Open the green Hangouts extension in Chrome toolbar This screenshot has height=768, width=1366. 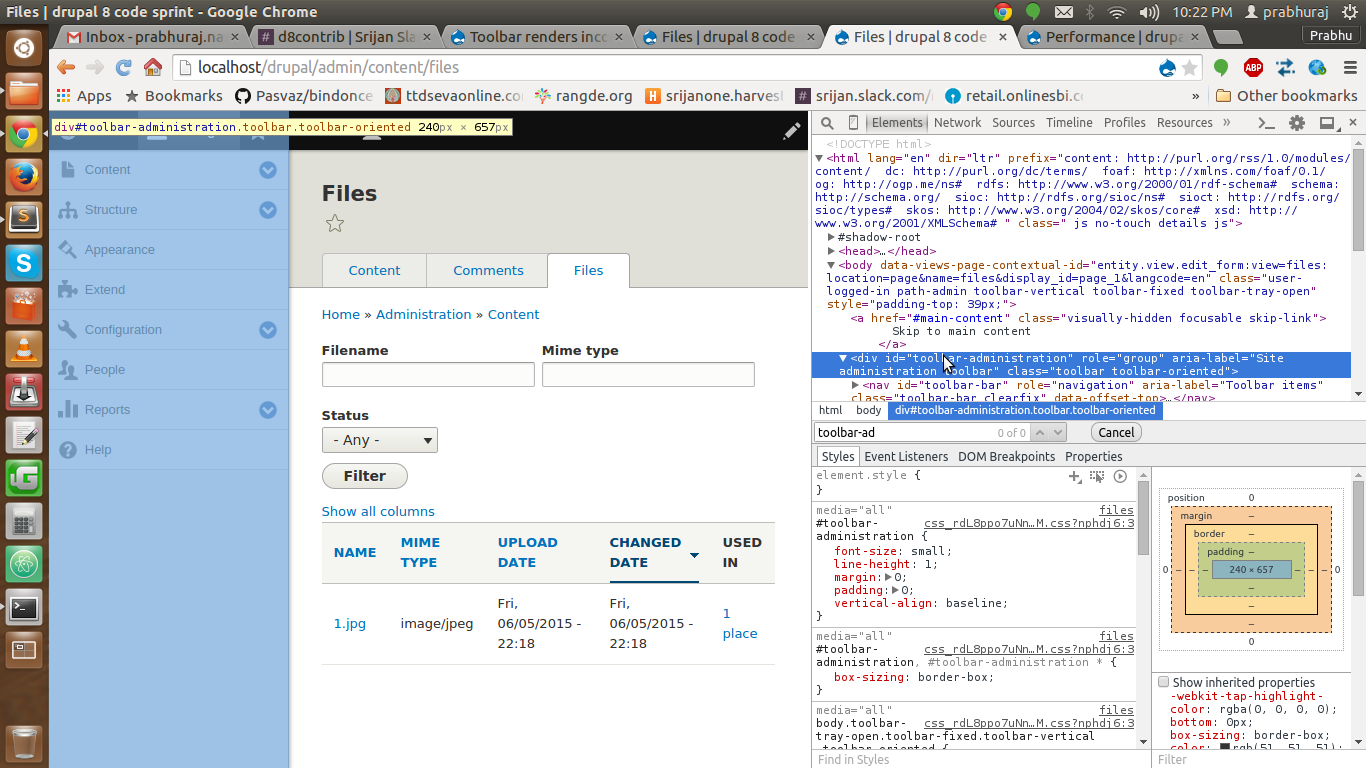click(x=1221, y=68)
